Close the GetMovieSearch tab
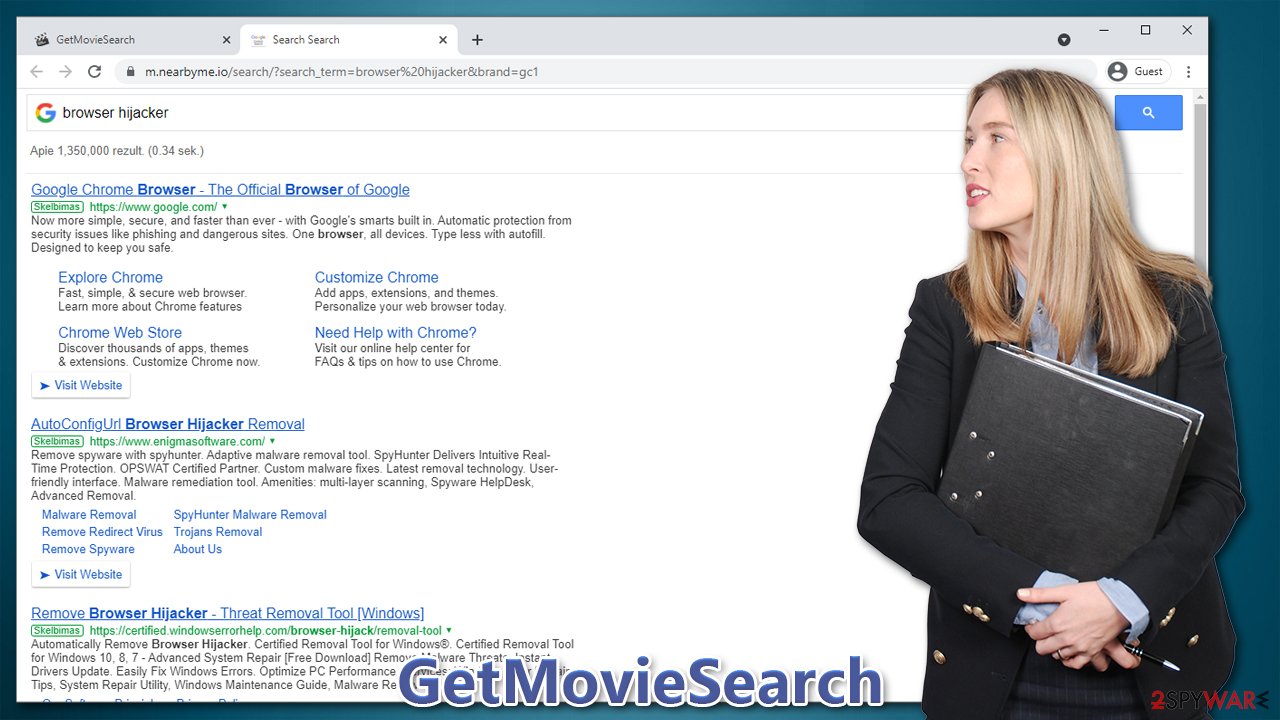1280x720 pixels. tap(226, 40)
